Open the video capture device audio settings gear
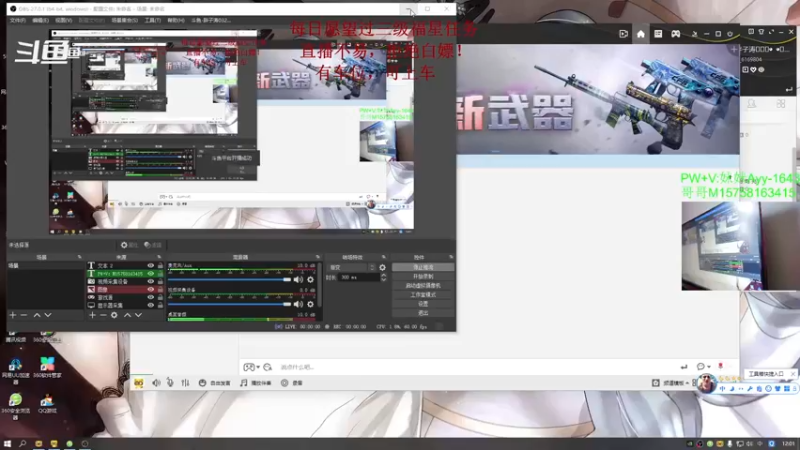 310,304
